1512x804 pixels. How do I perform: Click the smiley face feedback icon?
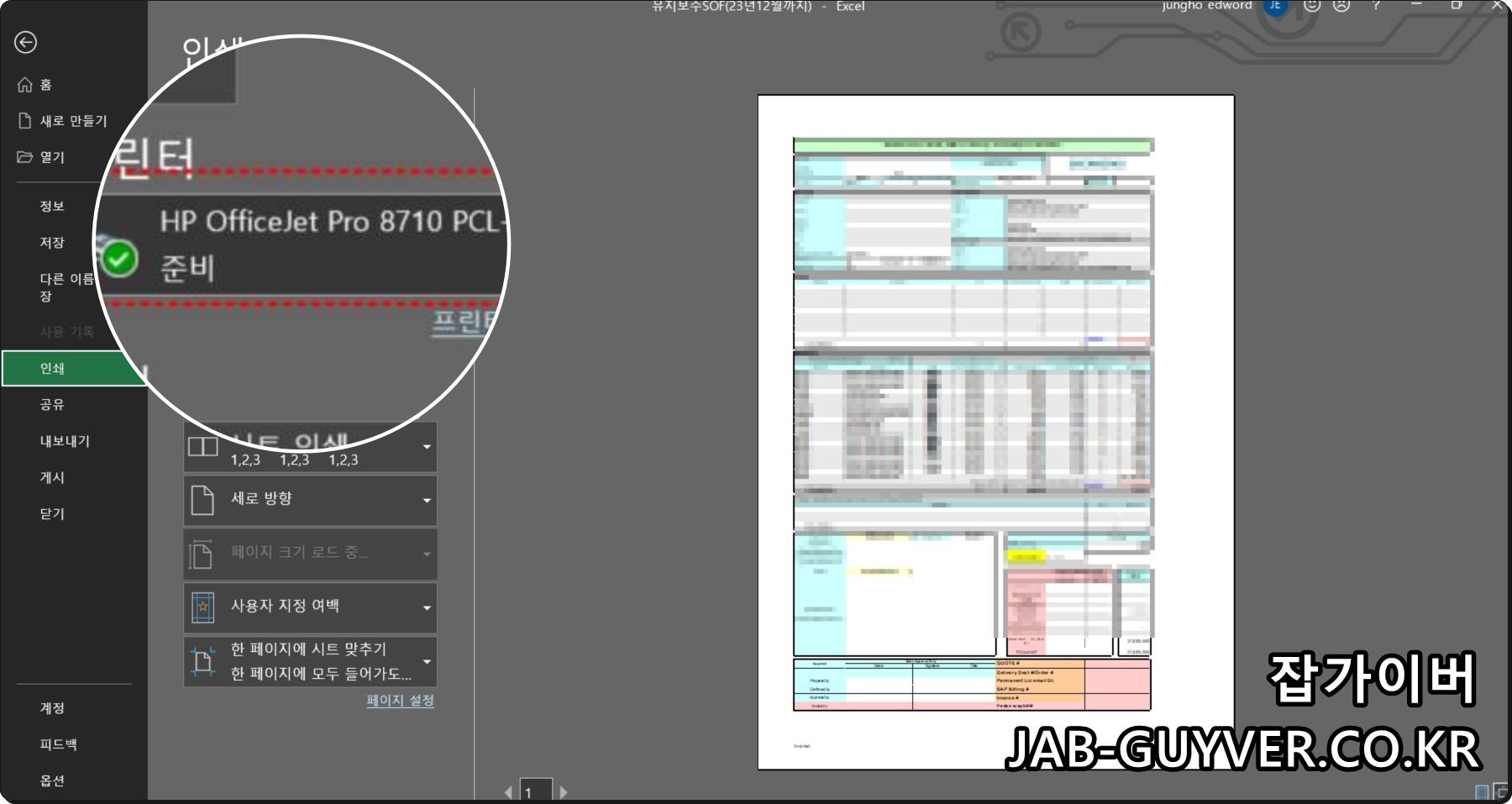[x=1311, y=5]
